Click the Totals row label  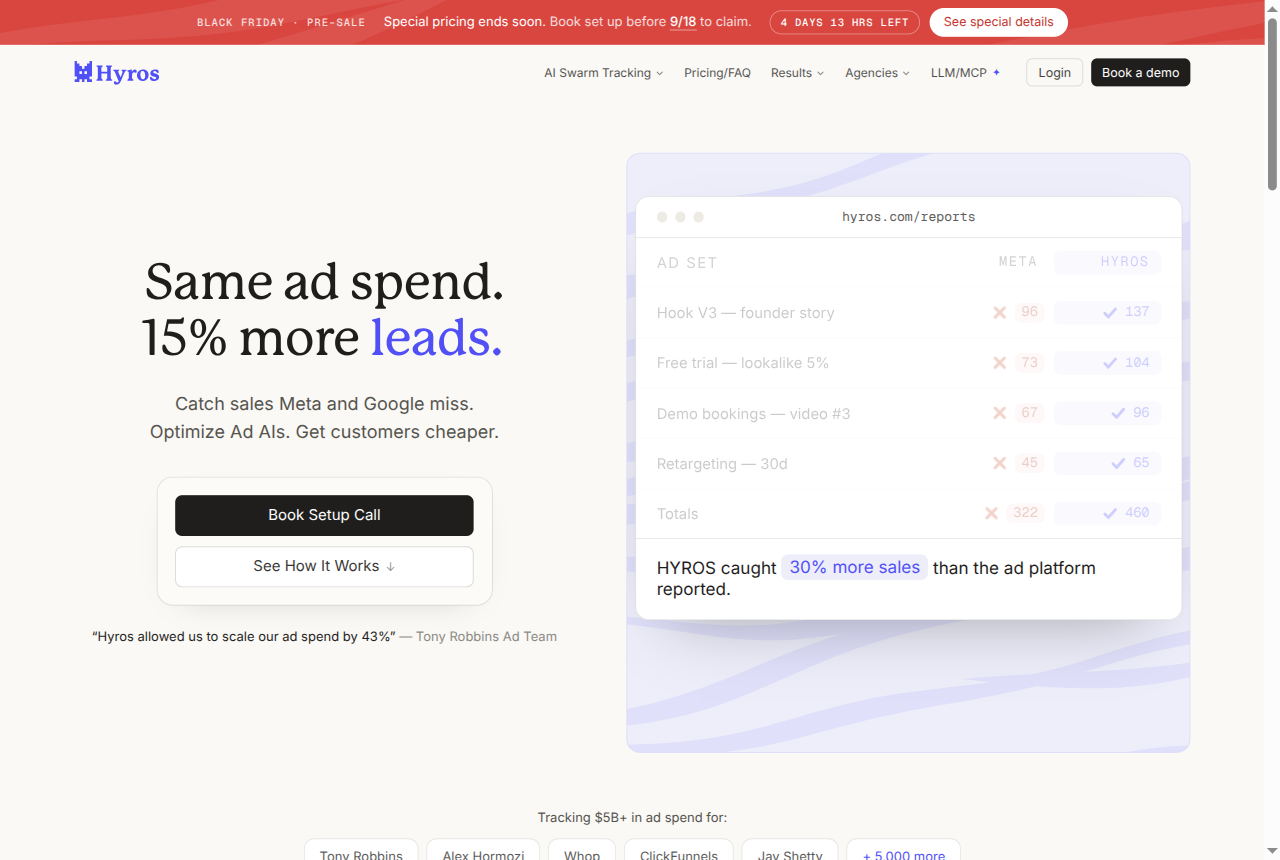[677, 513]
